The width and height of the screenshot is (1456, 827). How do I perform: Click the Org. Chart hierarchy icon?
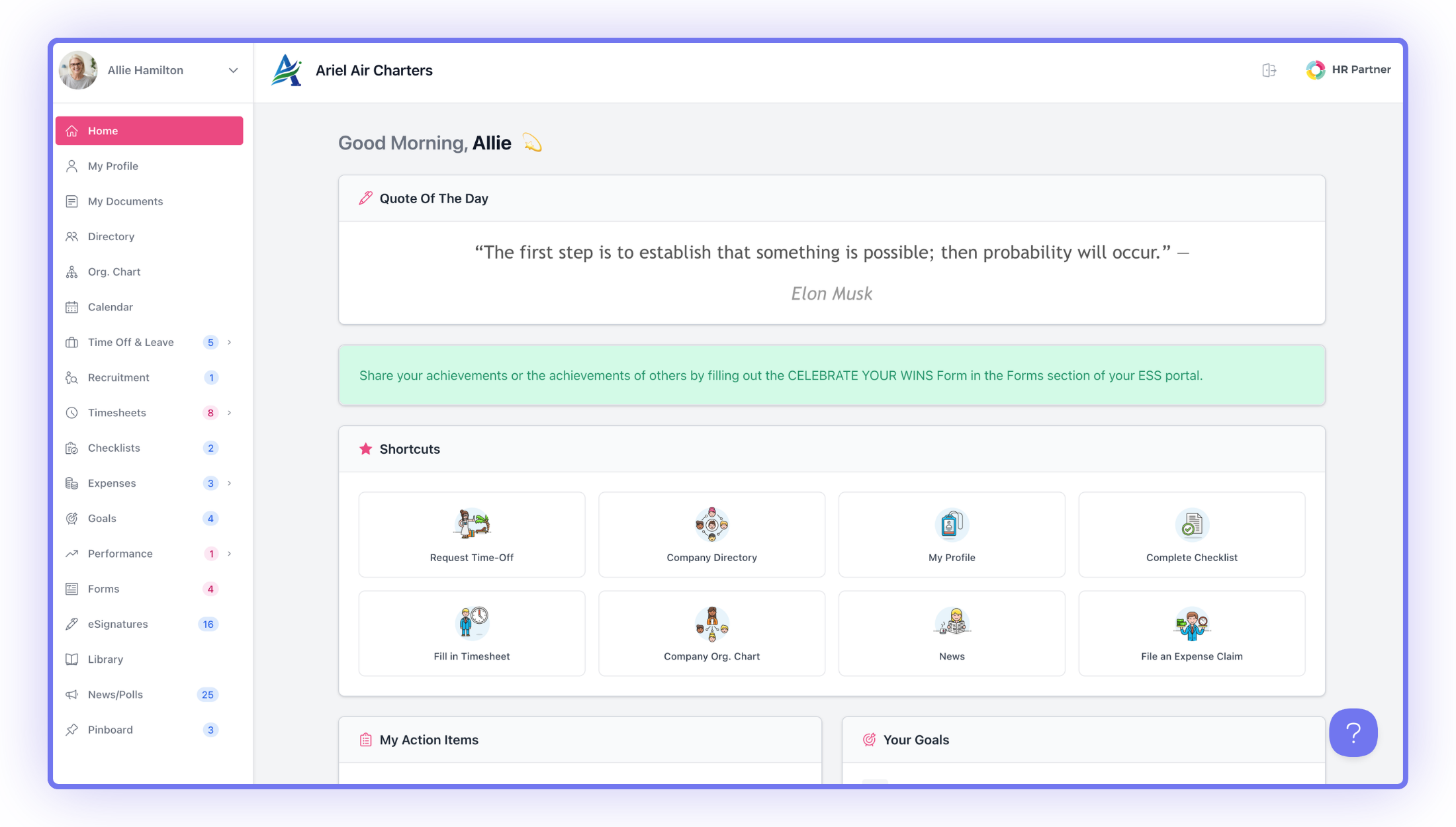click(x=71, y=272)
